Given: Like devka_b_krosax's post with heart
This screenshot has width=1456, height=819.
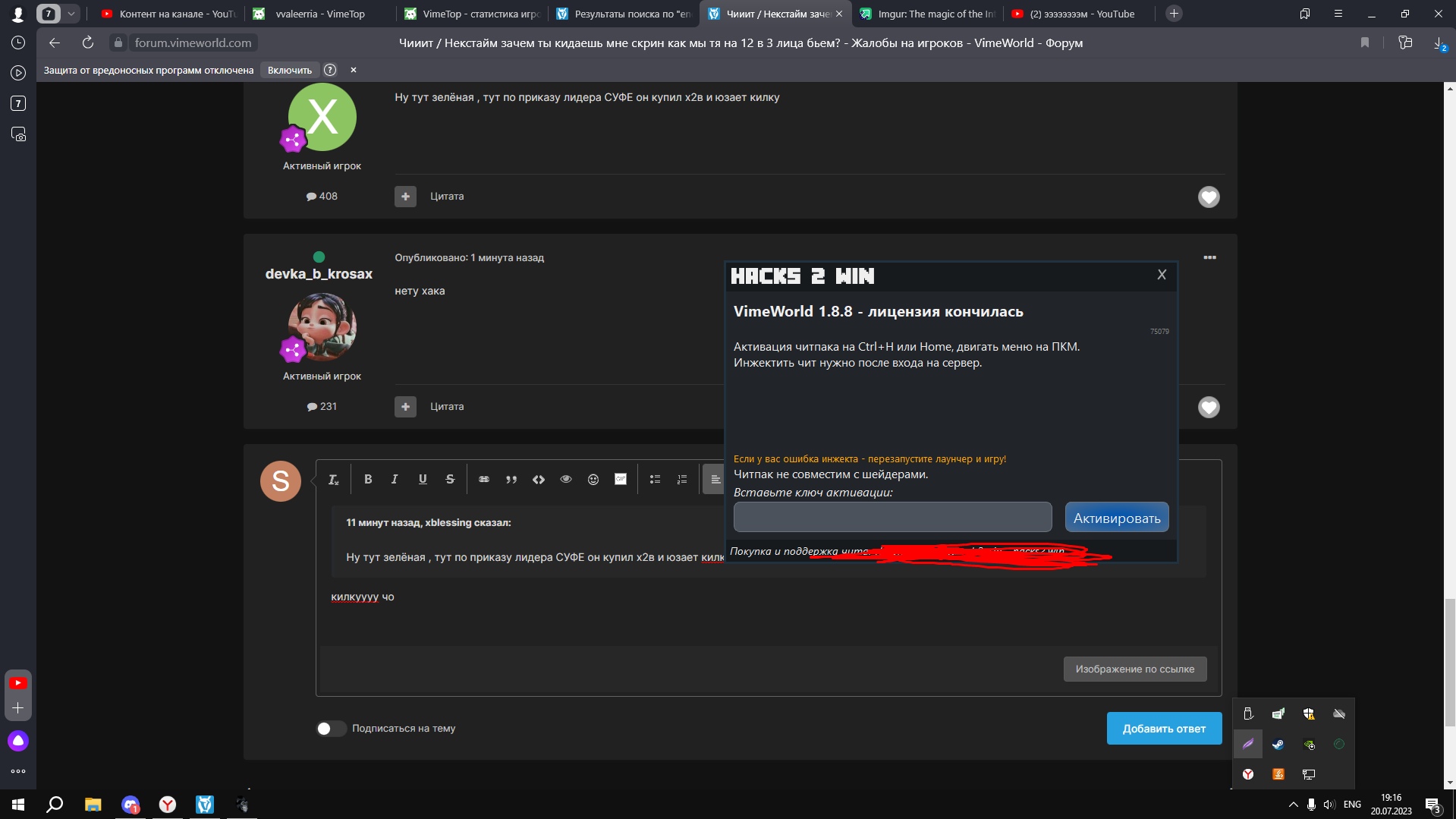Looking at the screenshot, I should point(1209,408).
